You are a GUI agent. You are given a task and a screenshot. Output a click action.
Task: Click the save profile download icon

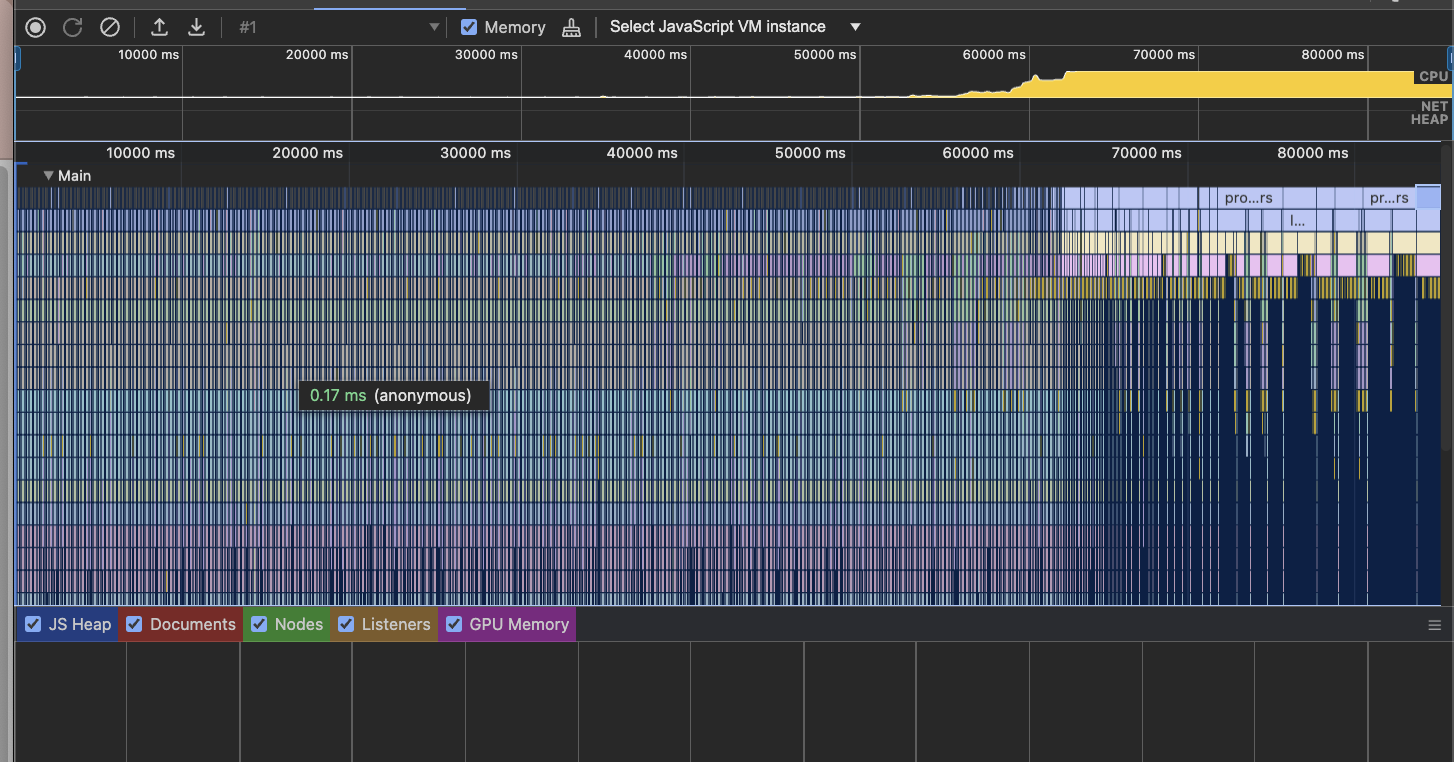click(x=197, y=27)
